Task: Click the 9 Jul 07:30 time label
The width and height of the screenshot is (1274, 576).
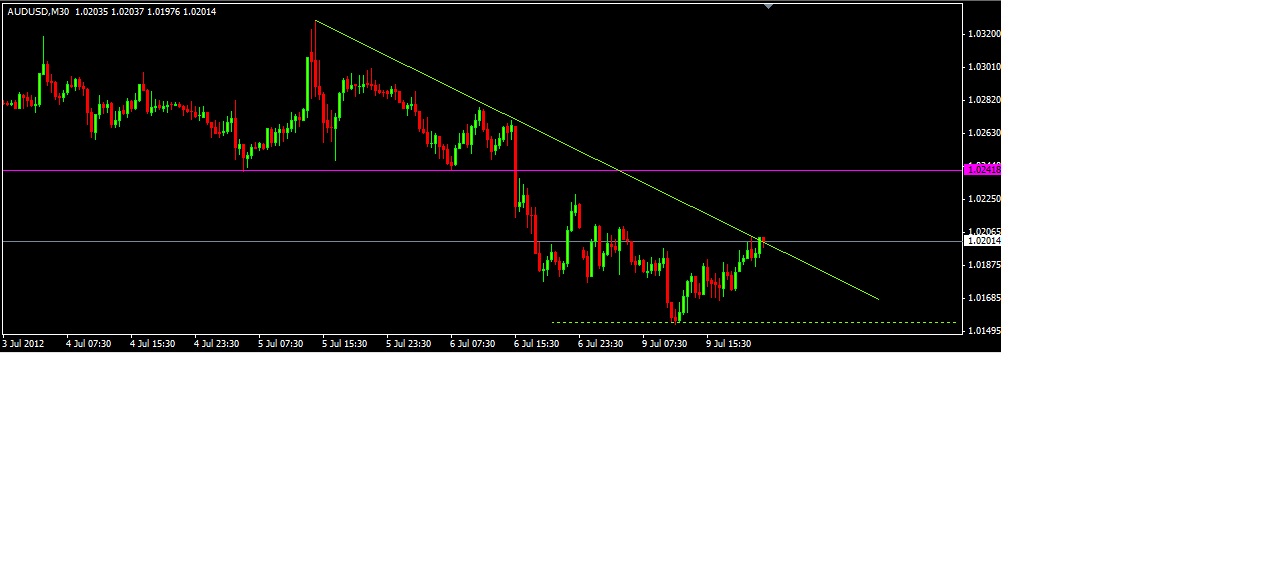Action: point(664,344)
